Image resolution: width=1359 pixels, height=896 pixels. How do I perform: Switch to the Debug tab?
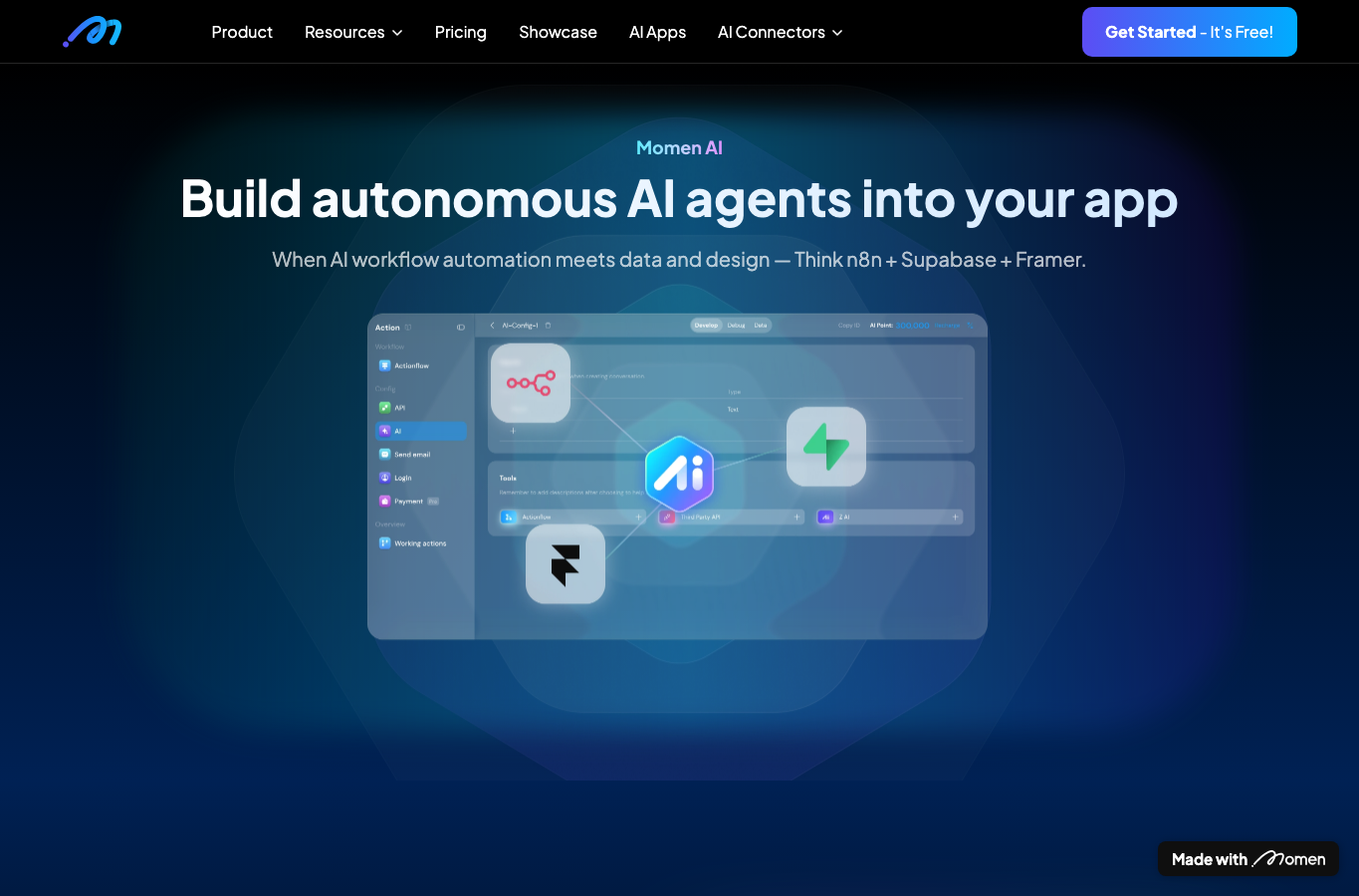[736, 326]
